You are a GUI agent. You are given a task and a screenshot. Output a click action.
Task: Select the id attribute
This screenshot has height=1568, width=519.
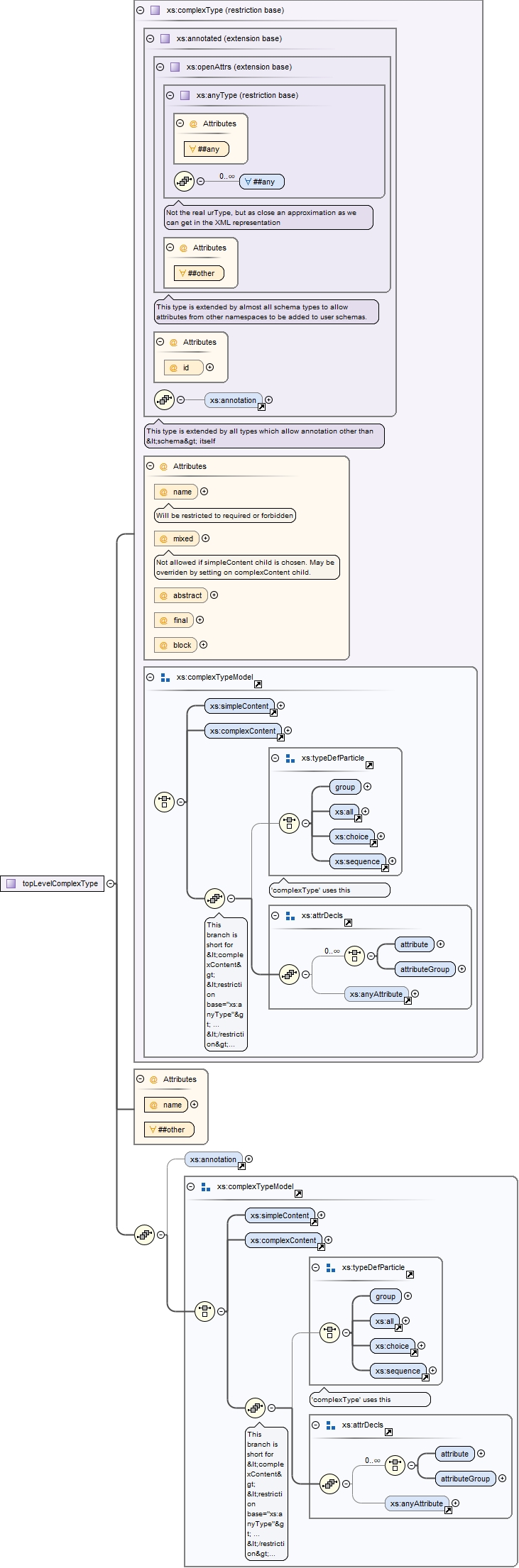(184, 368)
